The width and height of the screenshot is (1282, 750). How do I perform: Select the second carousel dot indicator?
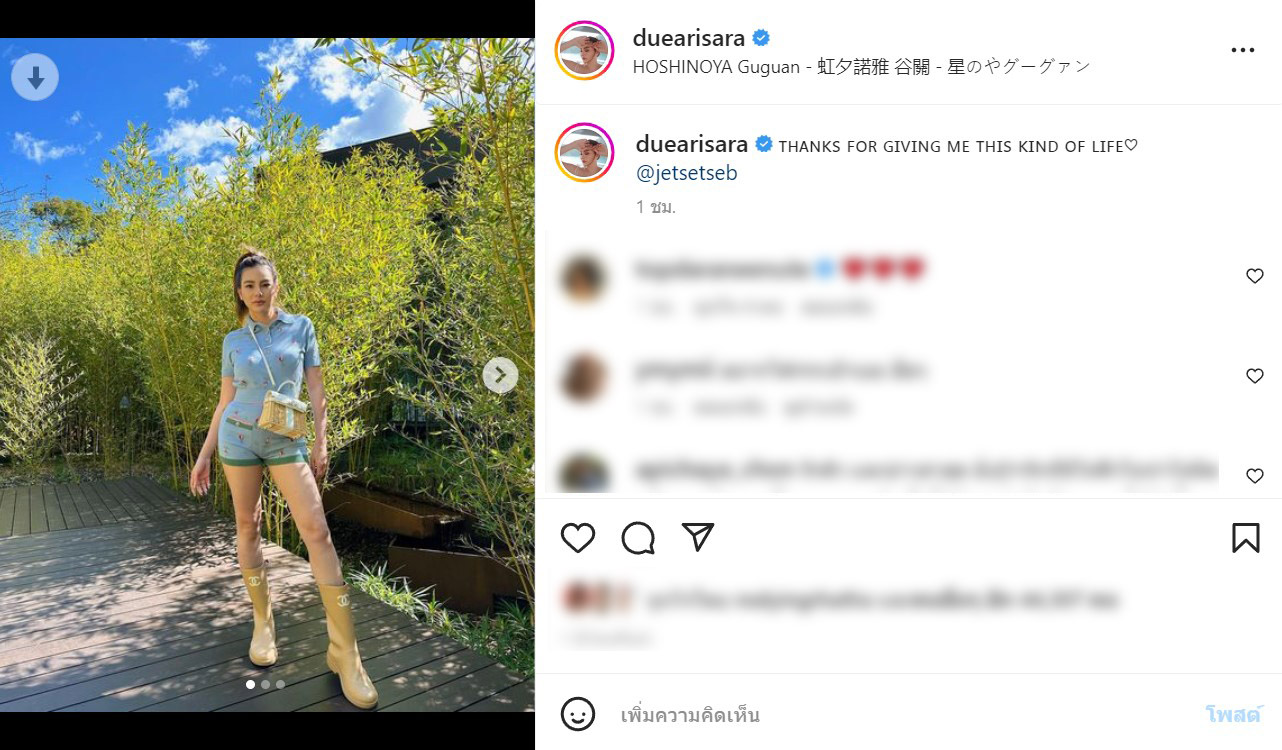(265, 685)
